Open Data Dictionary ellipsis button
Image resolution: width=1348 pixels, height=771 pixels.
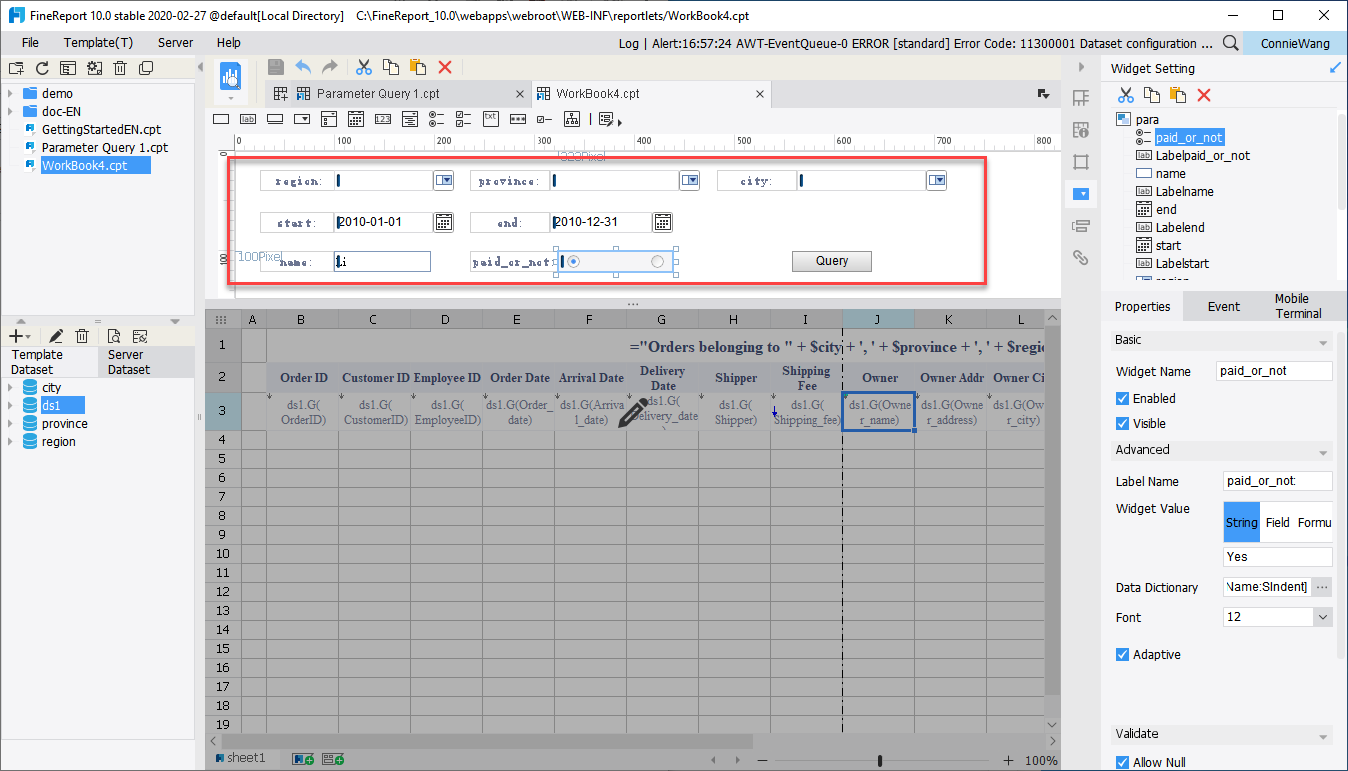click(x=1322, y=587)
